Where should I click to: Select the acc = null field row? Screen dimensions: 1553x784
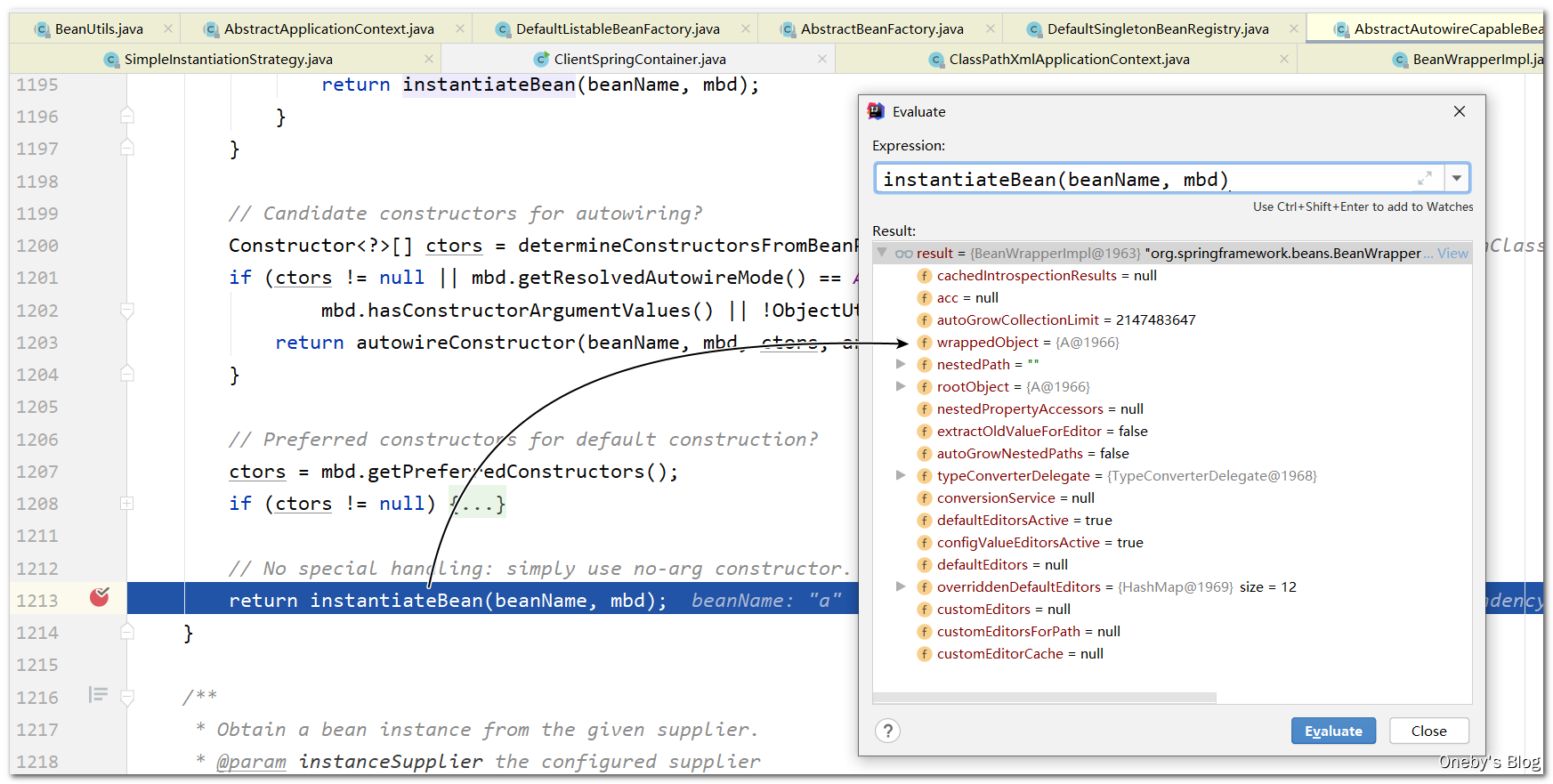pos(1172,297)
